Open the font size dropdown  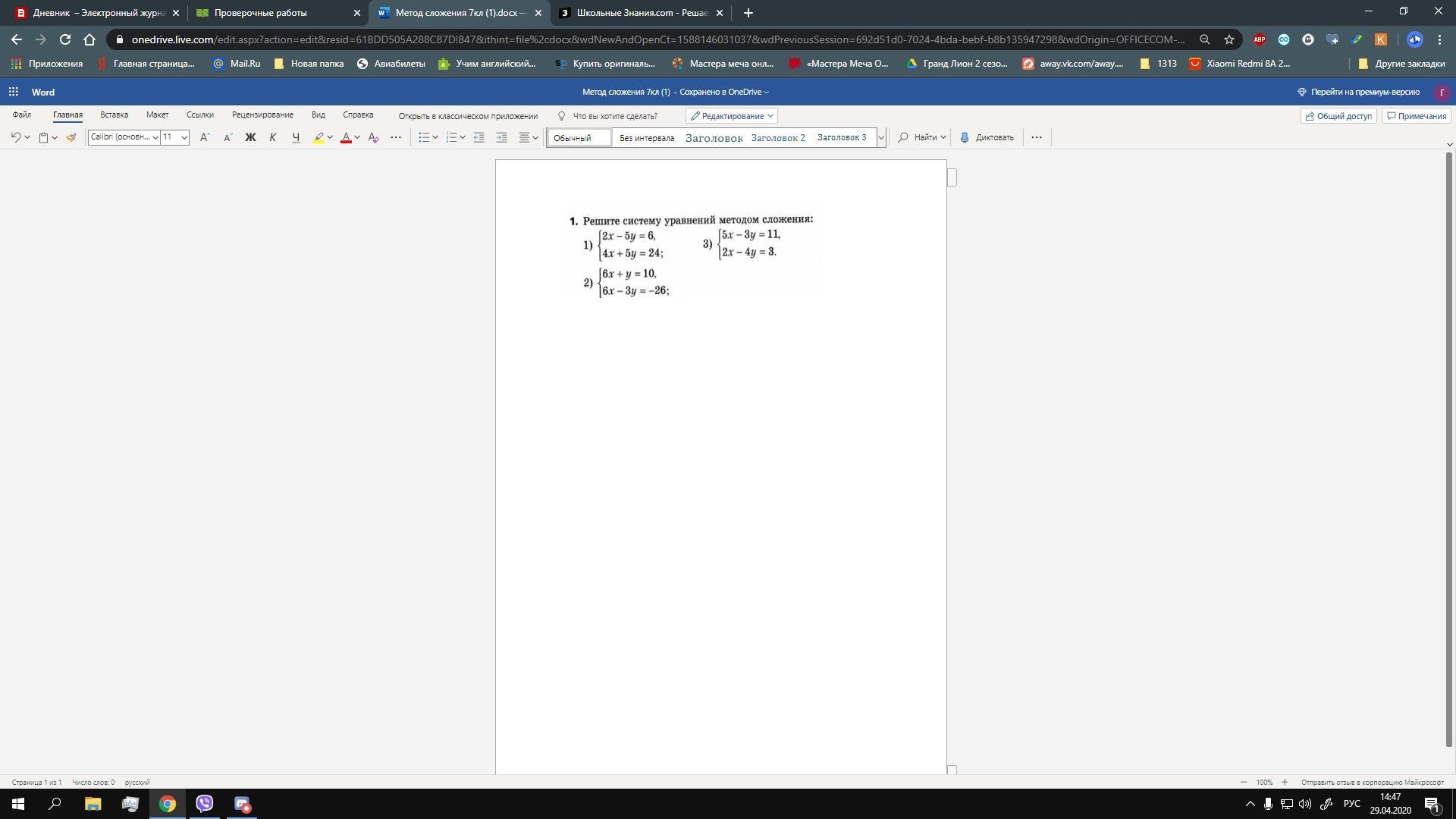click(x=184, y=137)
